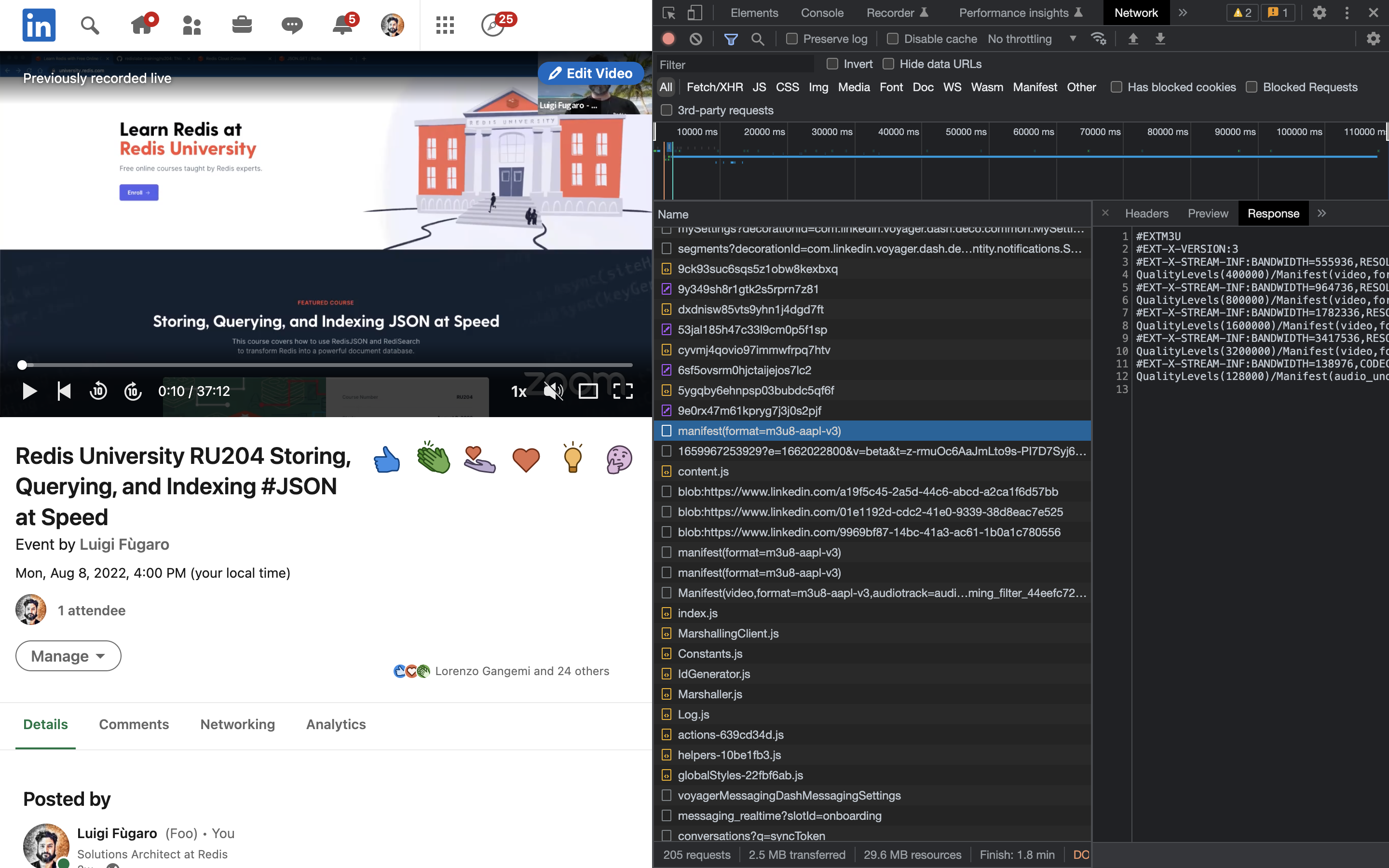Click the Fetch/XHR filter tab

coord(713,87)
